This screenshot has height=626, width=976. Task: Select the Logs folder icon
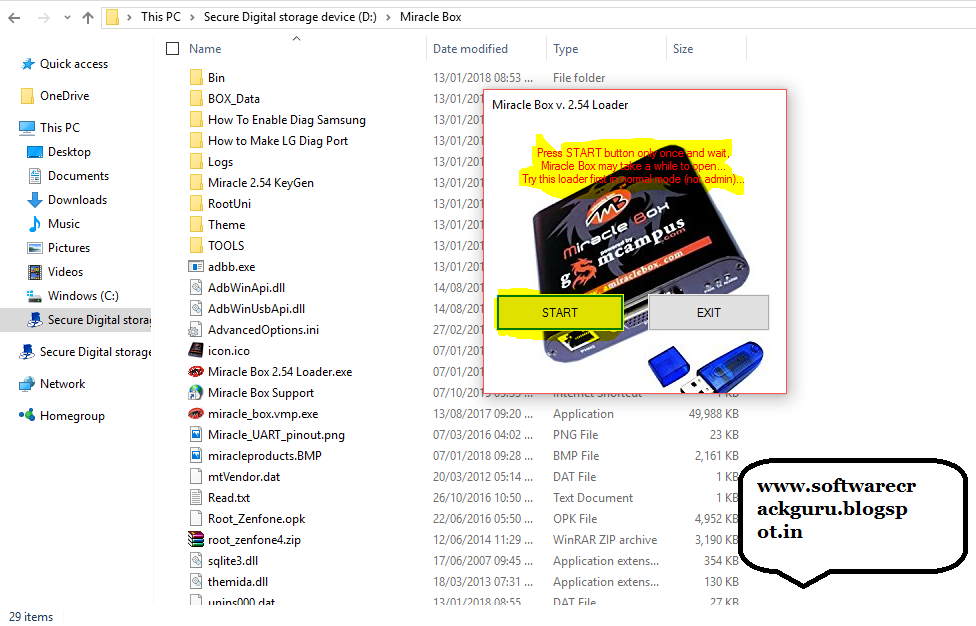tap(196, 162)
